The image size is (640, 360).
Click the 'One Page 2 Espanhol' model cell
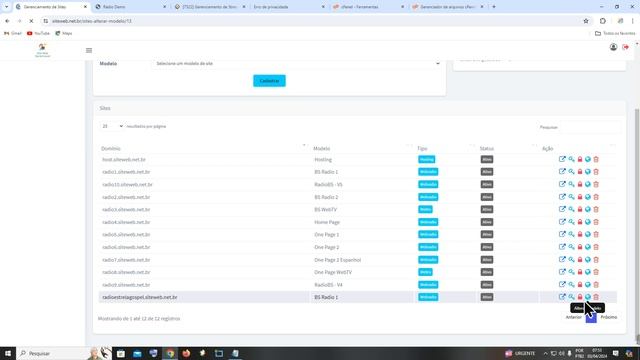(x=338, y=260)
